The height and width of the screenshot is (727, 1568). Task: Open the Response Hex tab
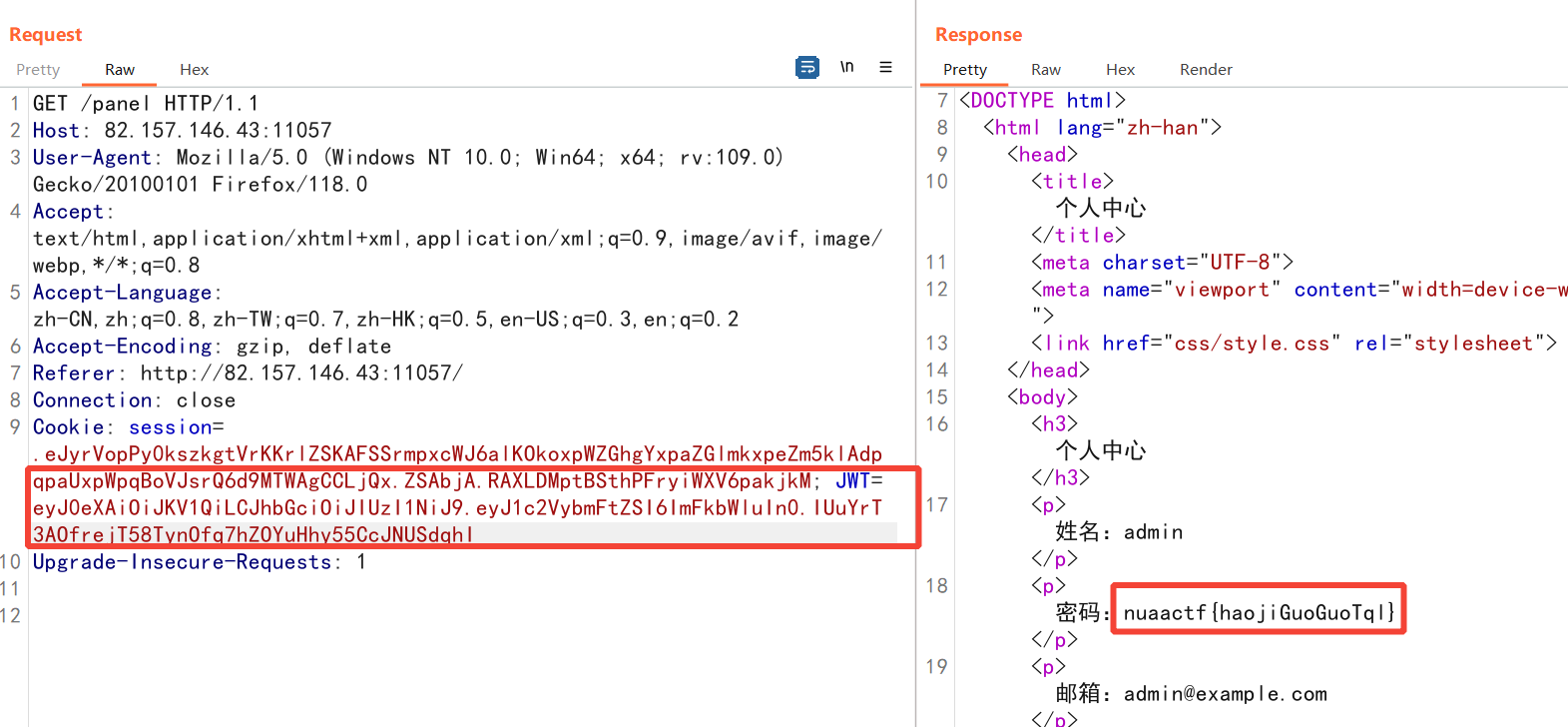coord(1120,70)
